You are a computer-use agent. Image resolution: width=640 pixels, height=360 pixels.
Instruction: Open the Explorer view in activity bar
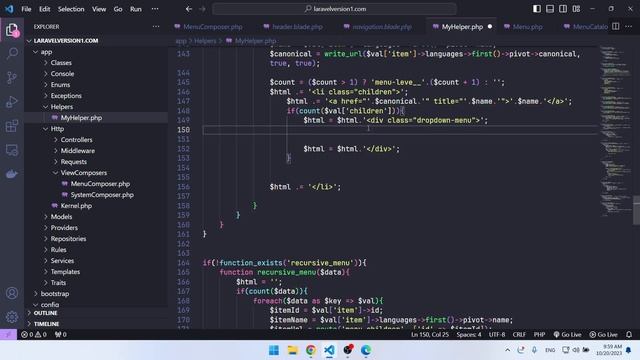pyautogui.click(x=12, y=30)
